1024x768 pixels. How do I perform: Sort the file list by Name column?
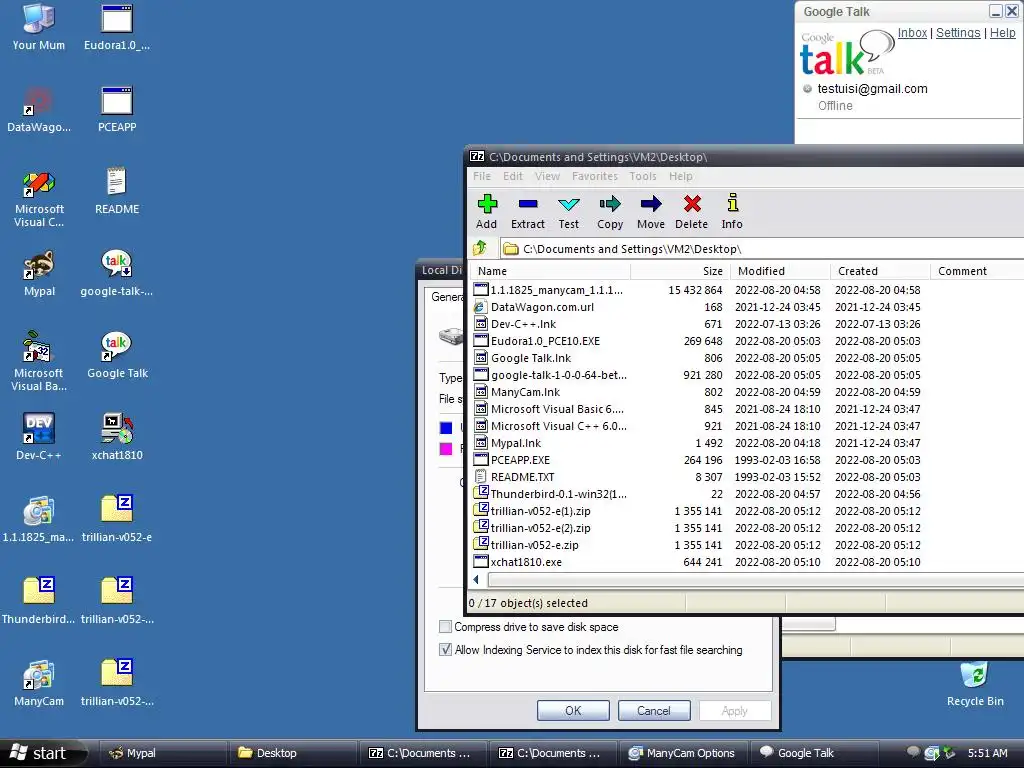coord(550,270)
